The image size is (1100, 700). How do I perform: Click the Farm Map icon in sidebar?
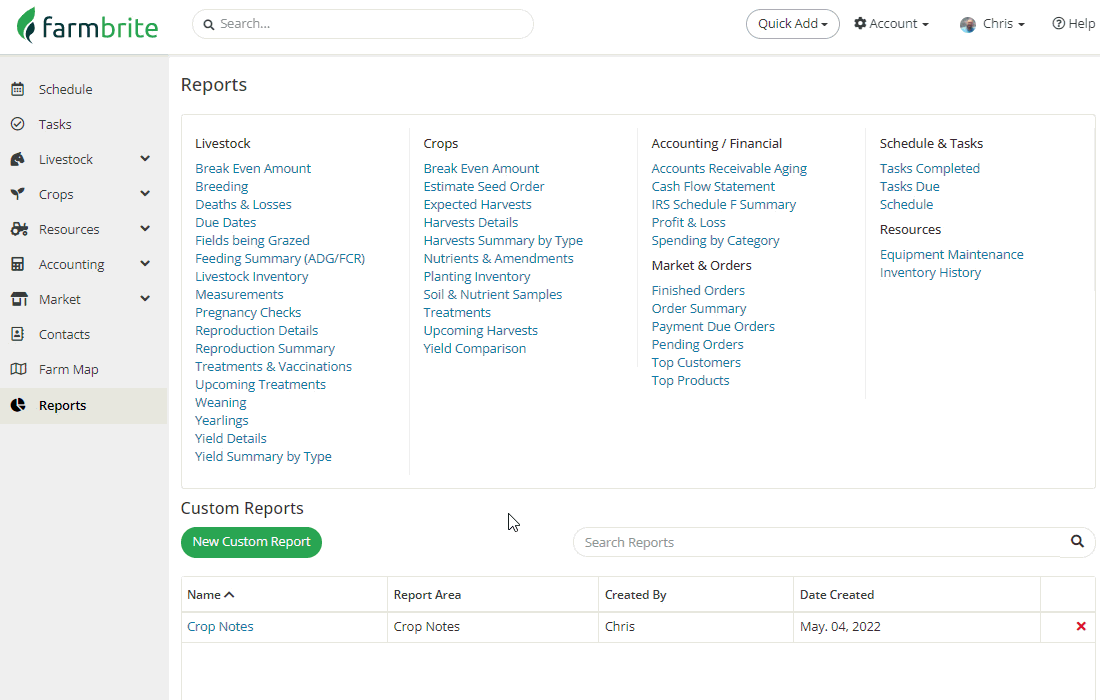[18, 369]
